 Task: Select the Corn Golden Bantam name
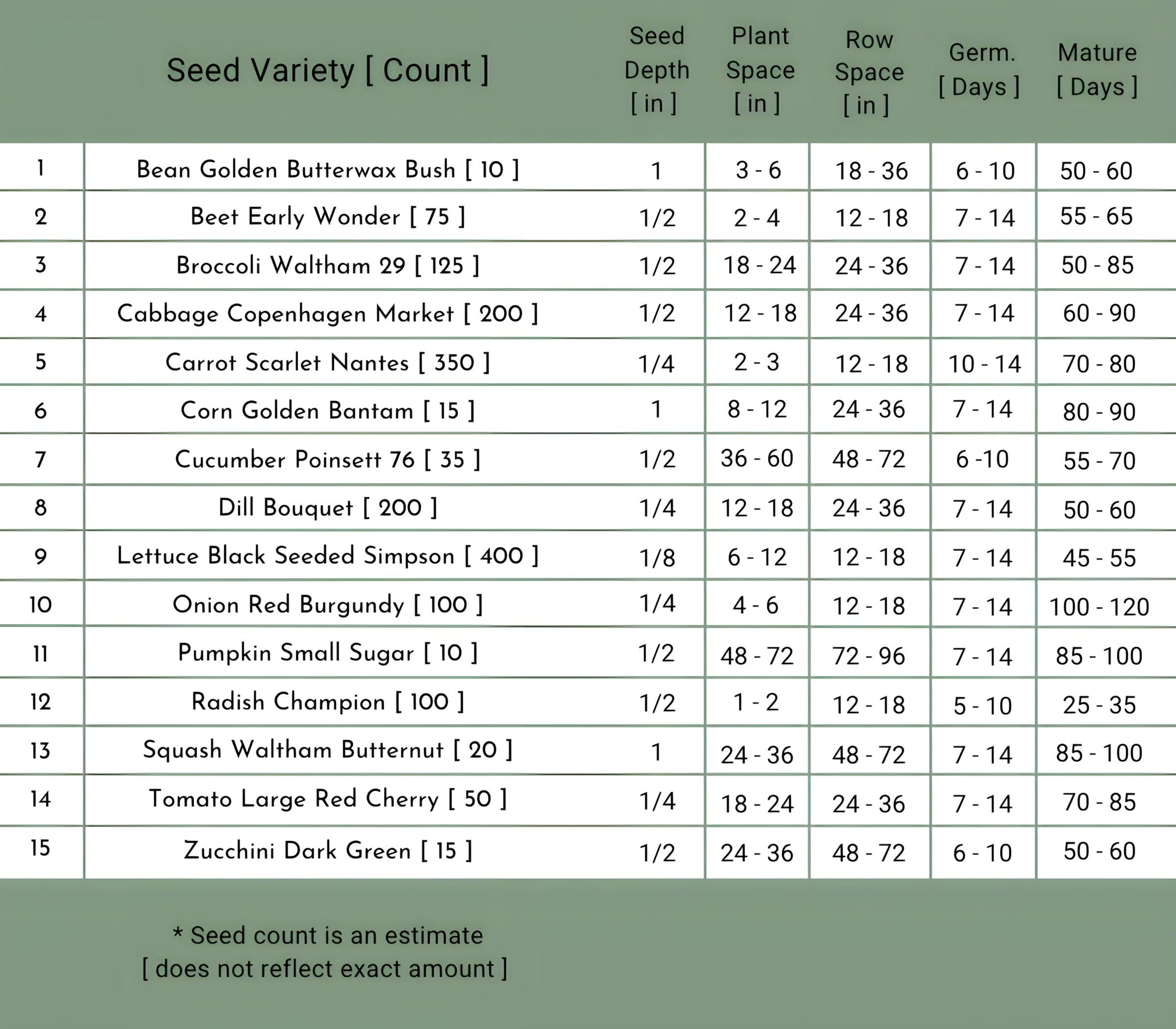(327, 411)
